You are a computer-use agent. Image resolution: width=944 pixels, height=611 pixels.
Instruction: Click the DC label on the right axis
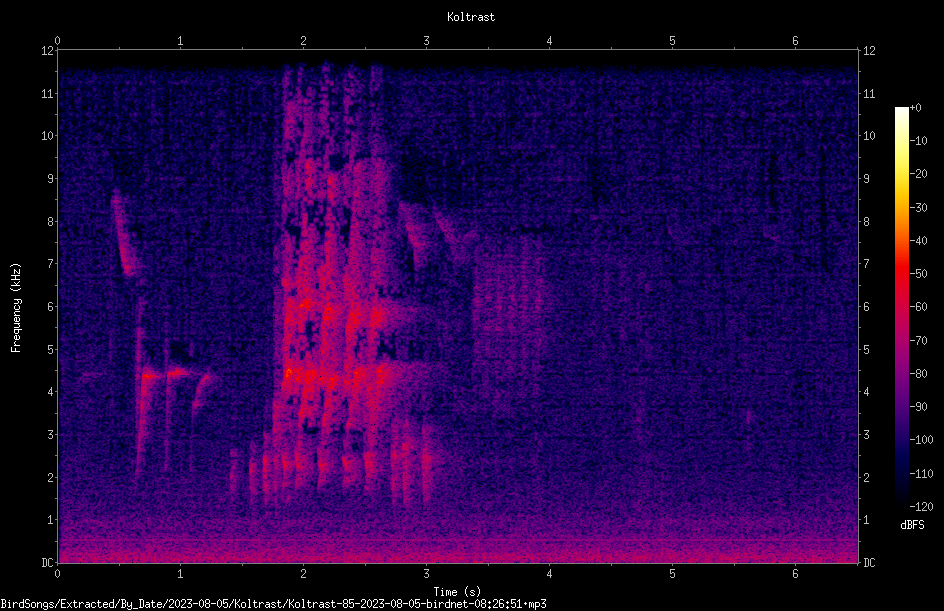pyautogui.click(x=869, y=562)
